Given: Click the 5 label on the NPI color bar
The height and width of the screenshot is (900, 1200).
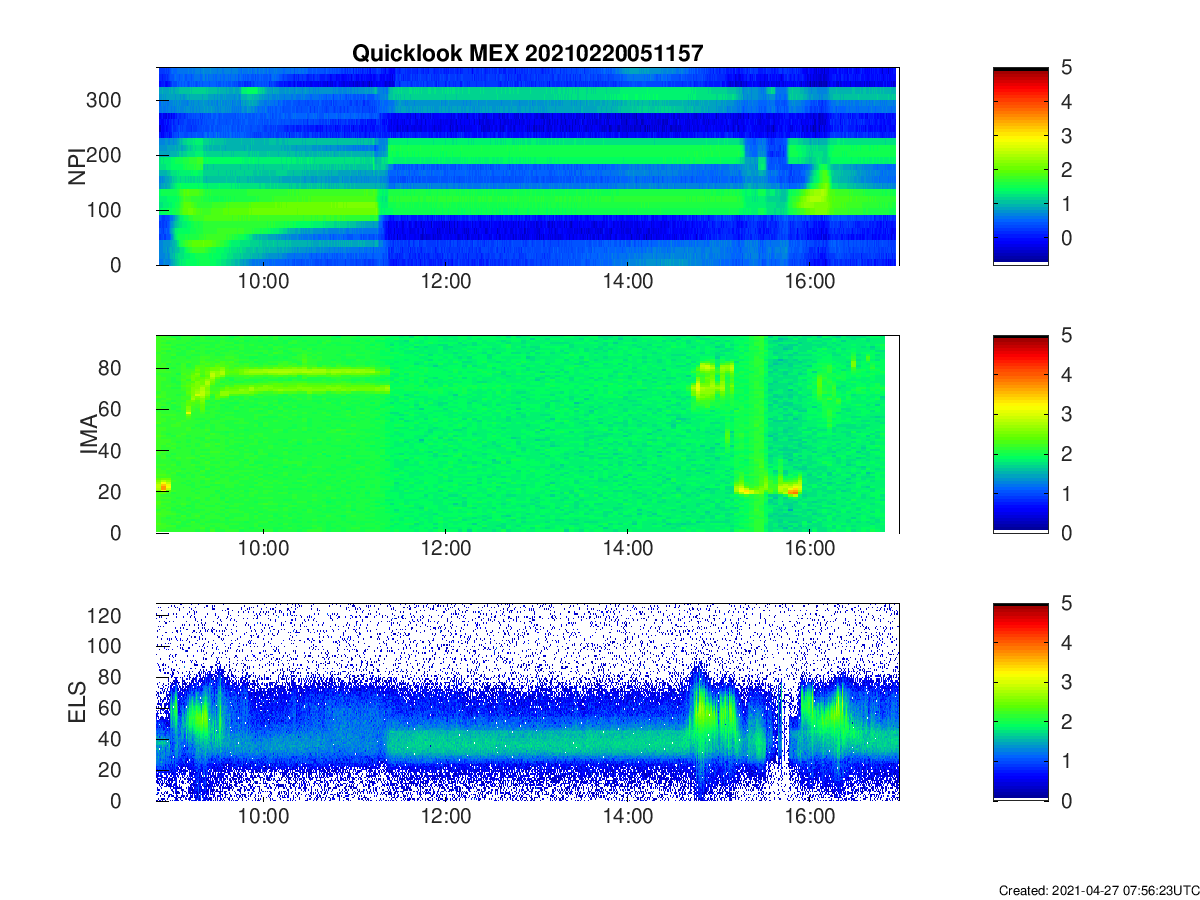Looking at the screenshot, I should pos(1066,67).
